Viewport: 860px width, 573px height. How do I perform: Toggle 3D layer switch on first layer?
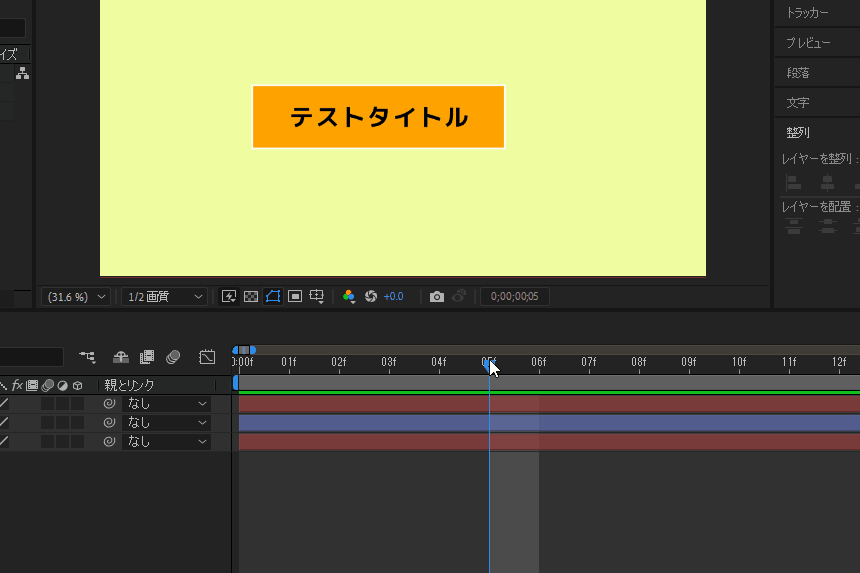coord(77,404)
